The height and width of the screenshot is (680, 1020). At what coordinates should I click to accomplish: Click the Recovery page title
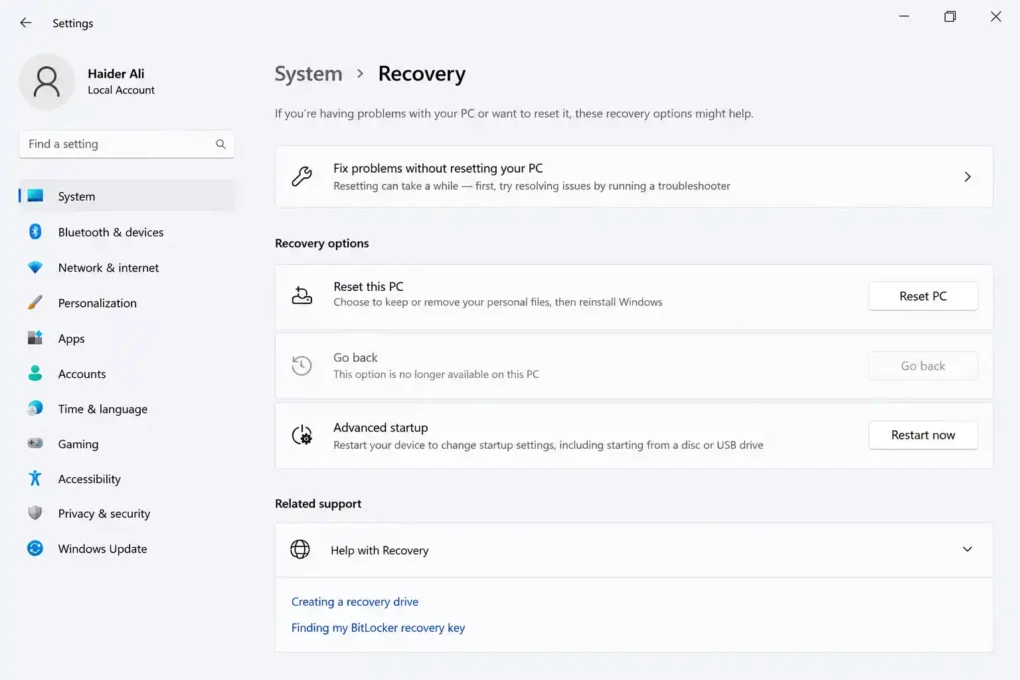click(422, 74)
